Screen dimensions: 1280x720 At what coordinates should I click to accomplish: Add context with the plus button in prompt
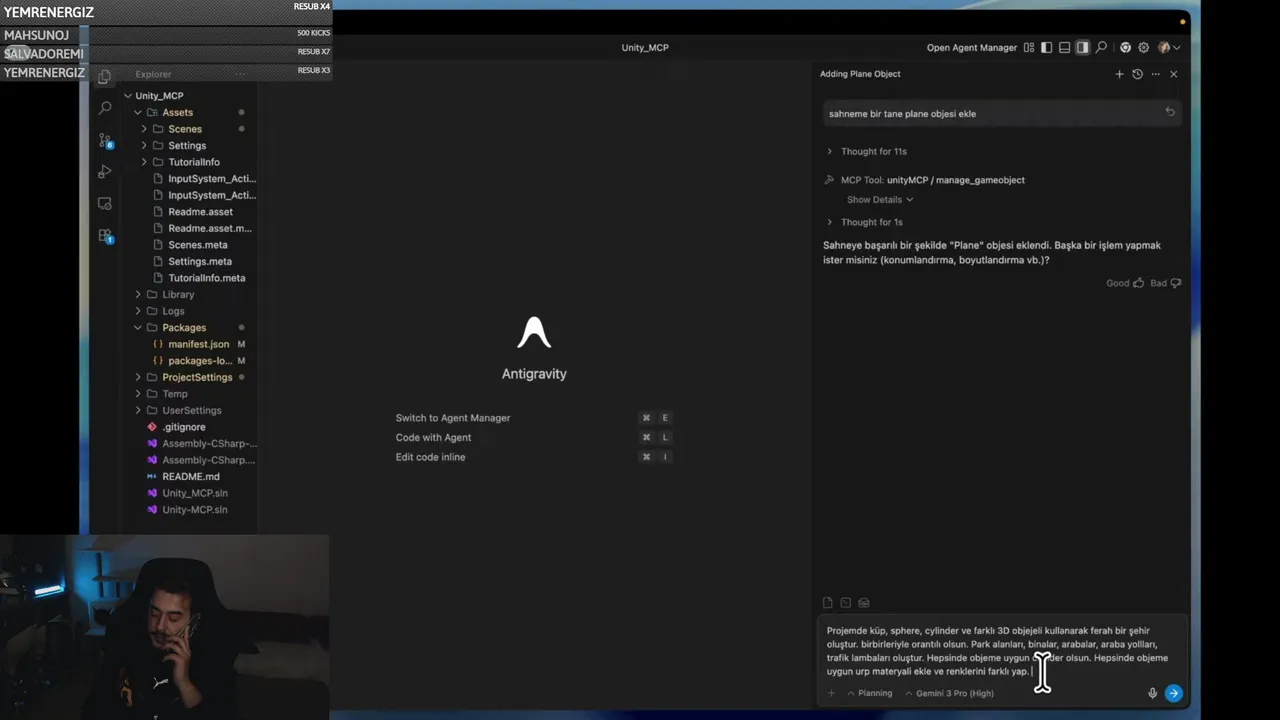click(x=830, y=693)
